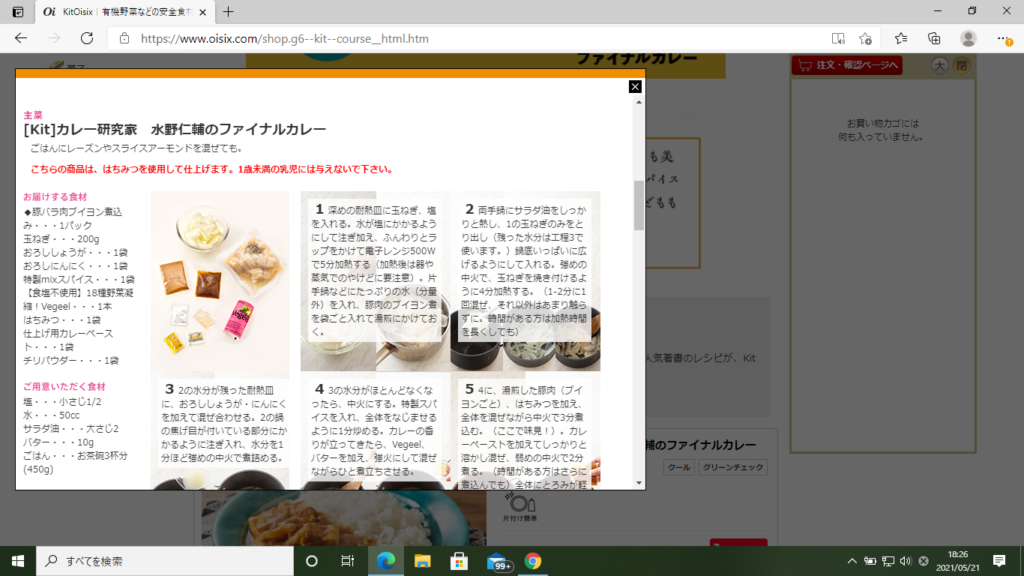Click the 塩・・・小さじ1/2 ingredient line
Viewport: 1024px width, 576px height.
pyautogui.click(x=62, y=402)
